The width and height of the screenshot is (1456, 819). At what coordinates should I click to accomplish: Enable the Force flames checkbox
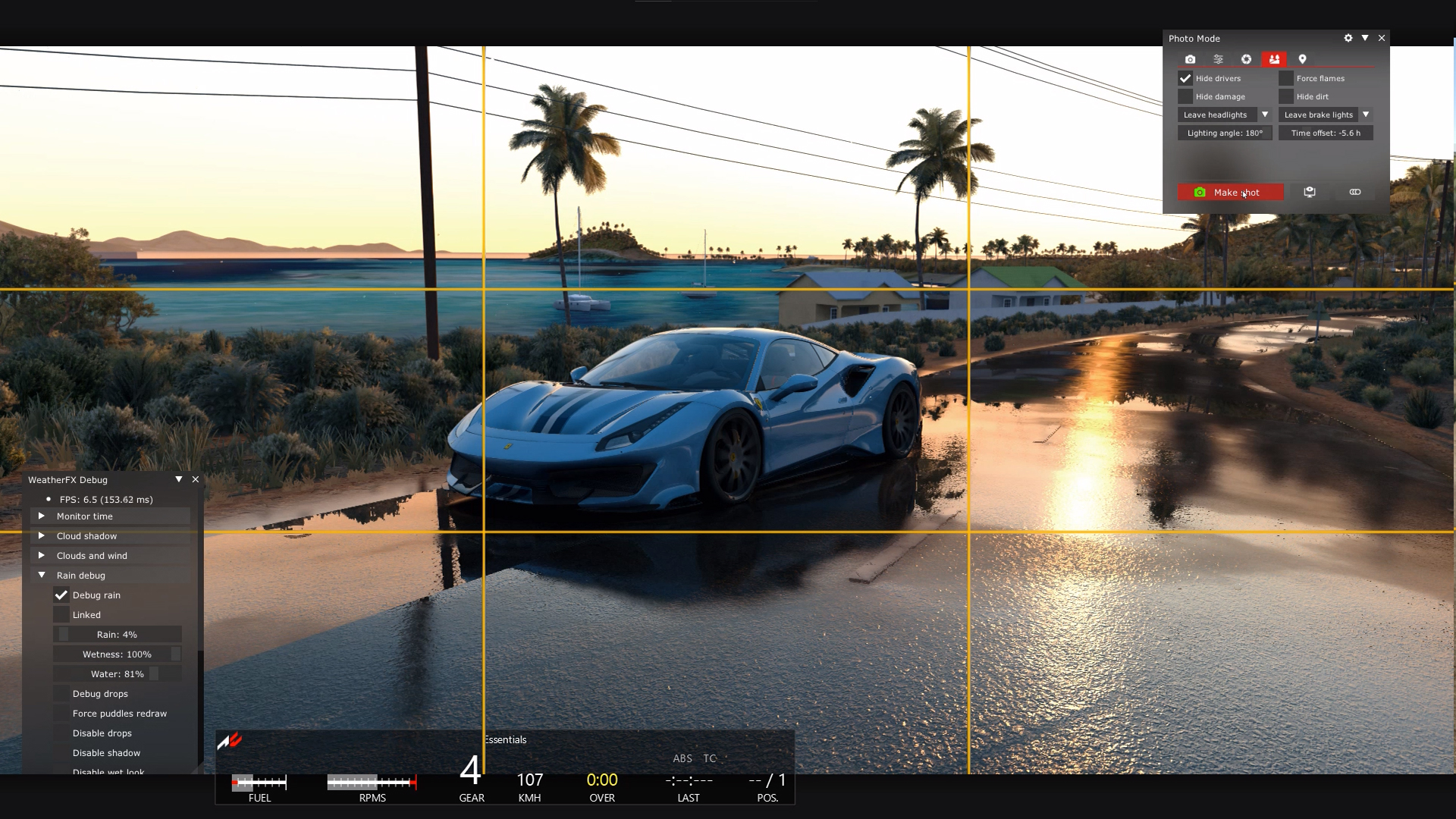tap(1286, 78)
